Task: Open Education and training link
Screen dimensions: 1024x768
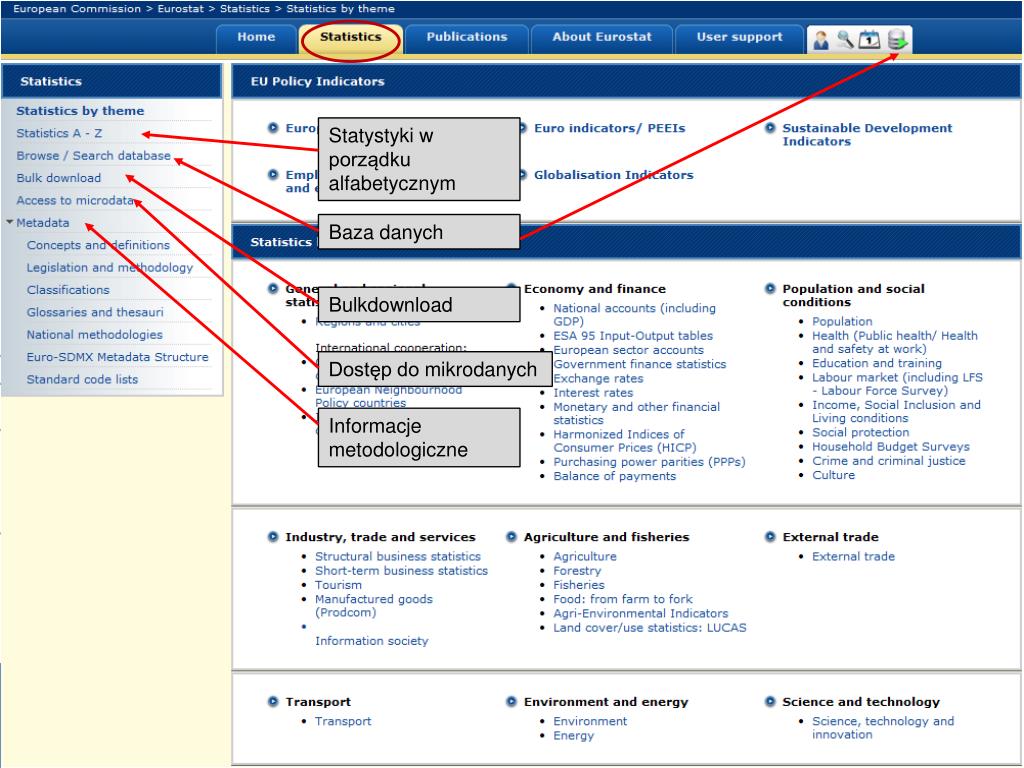Action: click(x=876, y=363)
